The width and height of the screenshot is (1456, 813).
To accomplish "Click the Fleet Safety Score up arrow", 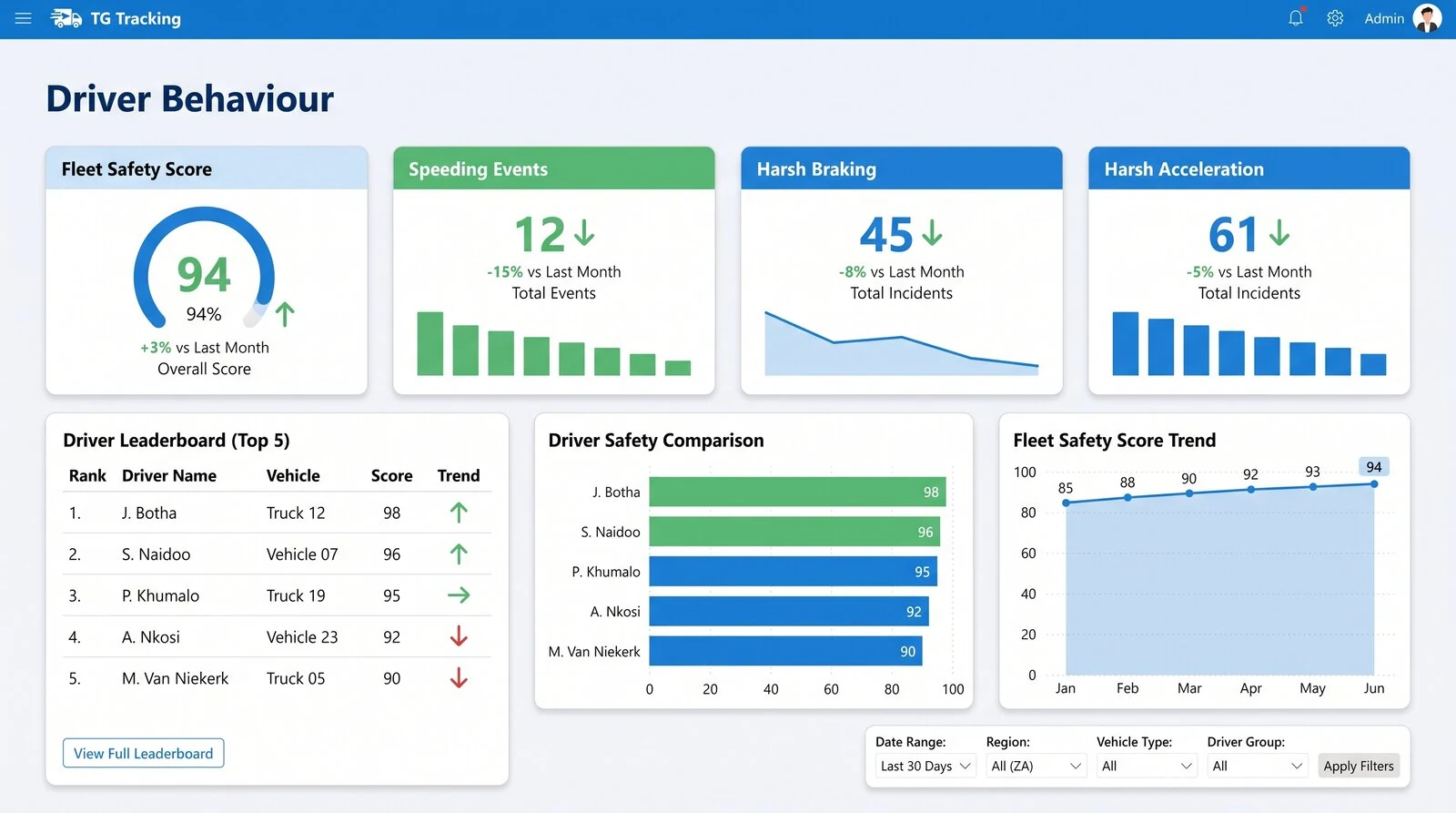I will [285, 314].
